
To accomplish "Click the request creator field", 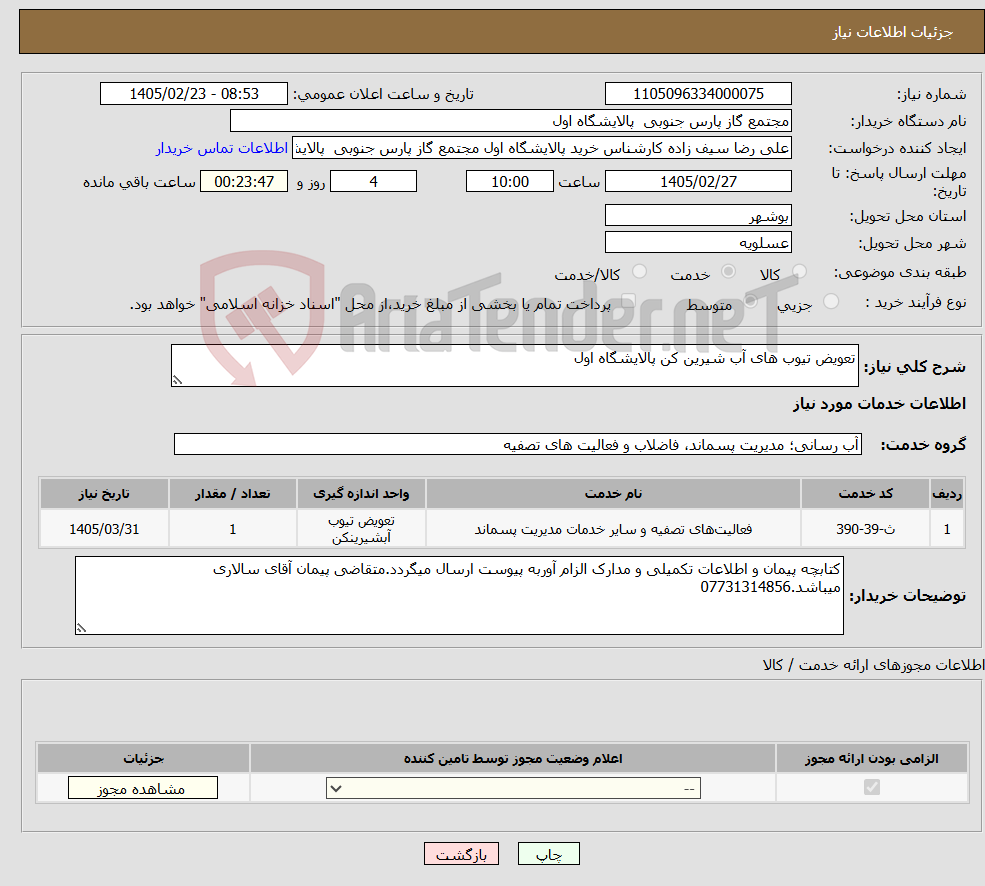I will (541, 148).
